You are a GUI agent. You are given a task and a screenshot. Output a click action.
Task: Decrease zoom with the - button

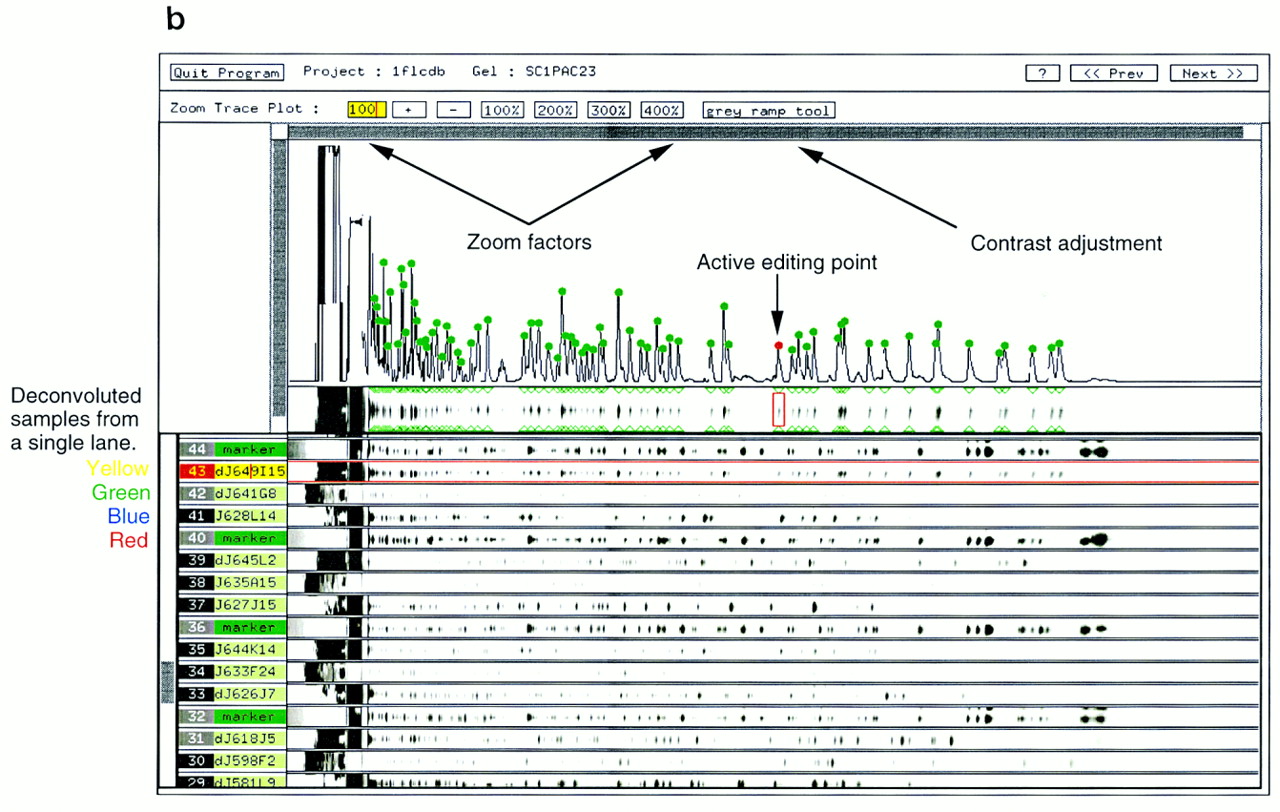point(453,110)
